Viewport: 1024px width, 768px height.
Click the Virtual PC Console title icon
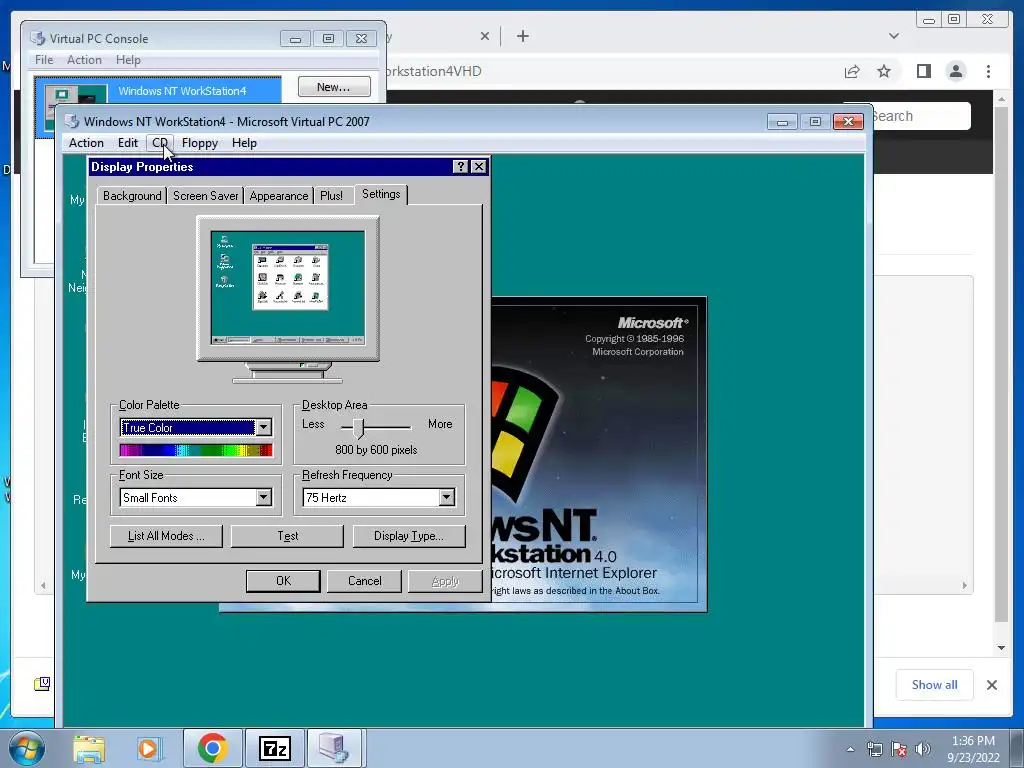click(x=38, y=39)
